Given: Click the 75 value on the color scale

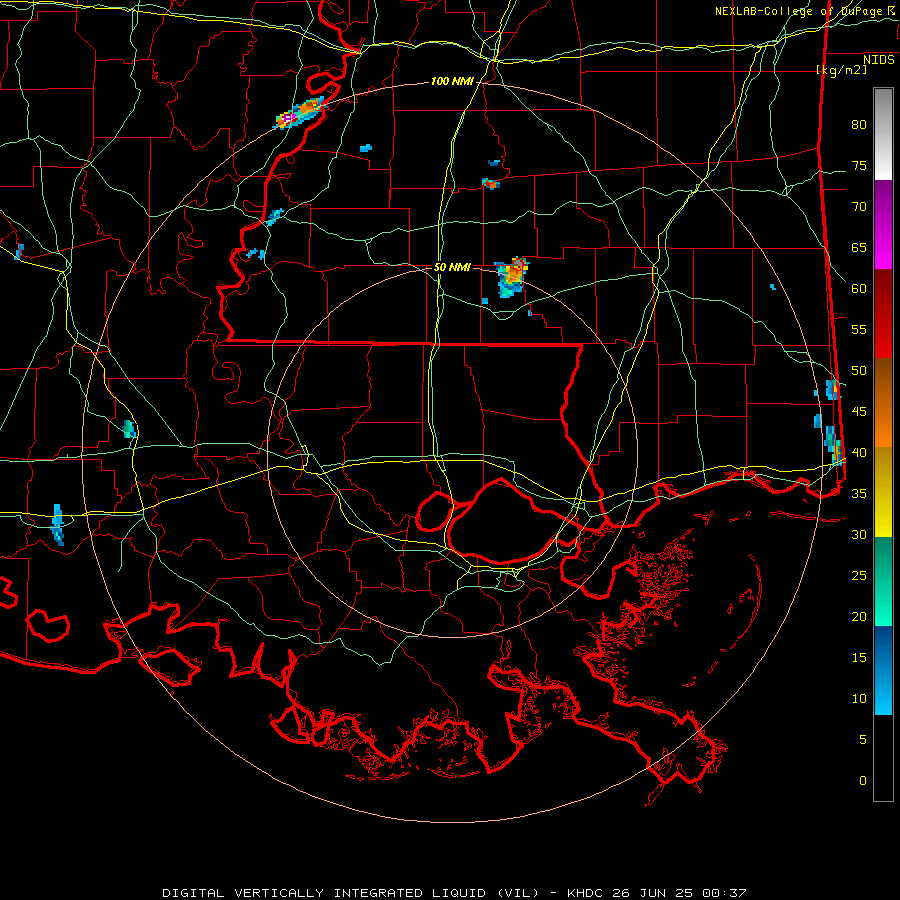Looking at the screenshot, I should pyautogui.click(x=859, y=165).
